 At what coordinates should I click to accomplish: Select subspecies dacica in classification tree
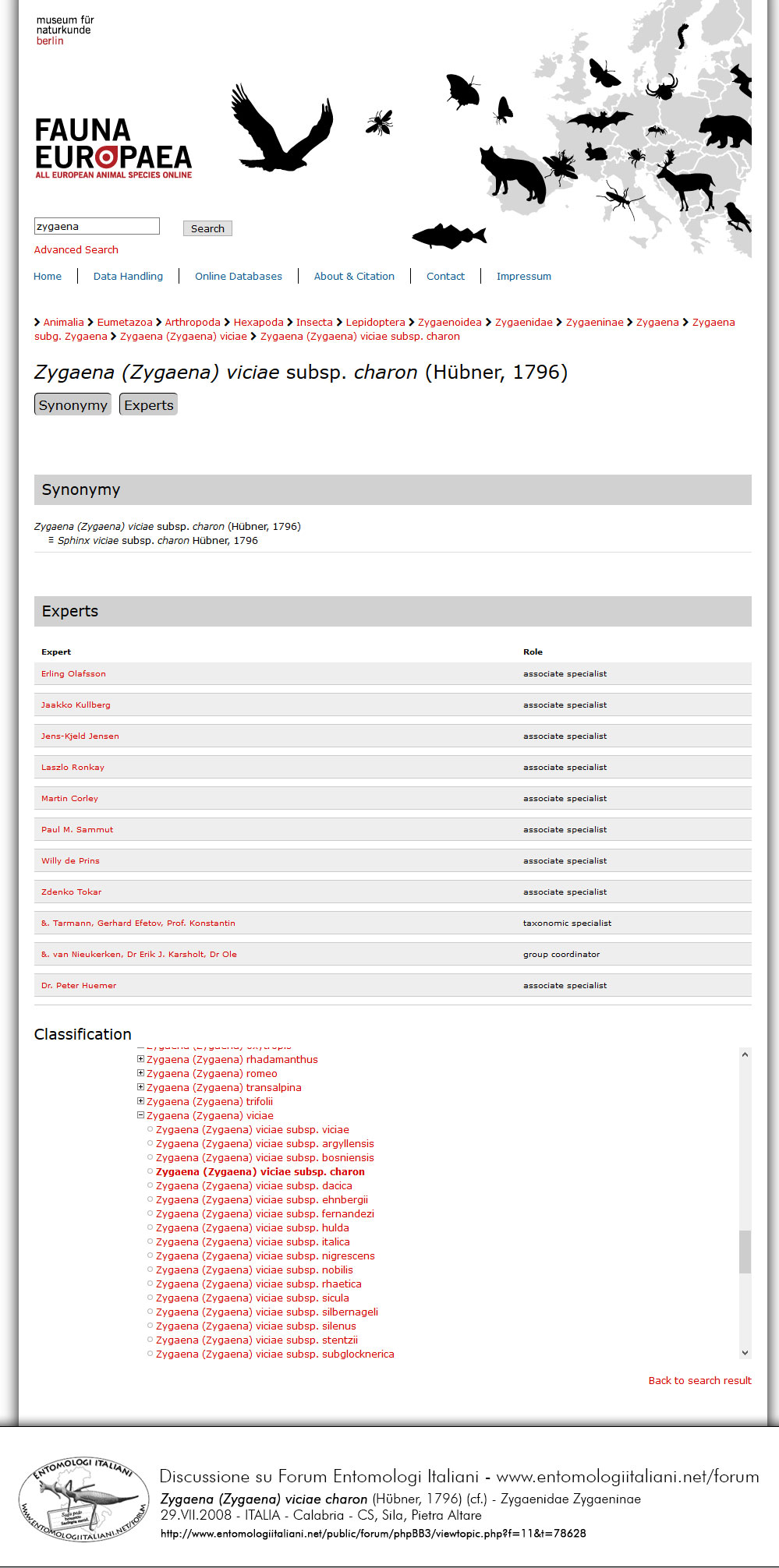[x=253, y=1185]
